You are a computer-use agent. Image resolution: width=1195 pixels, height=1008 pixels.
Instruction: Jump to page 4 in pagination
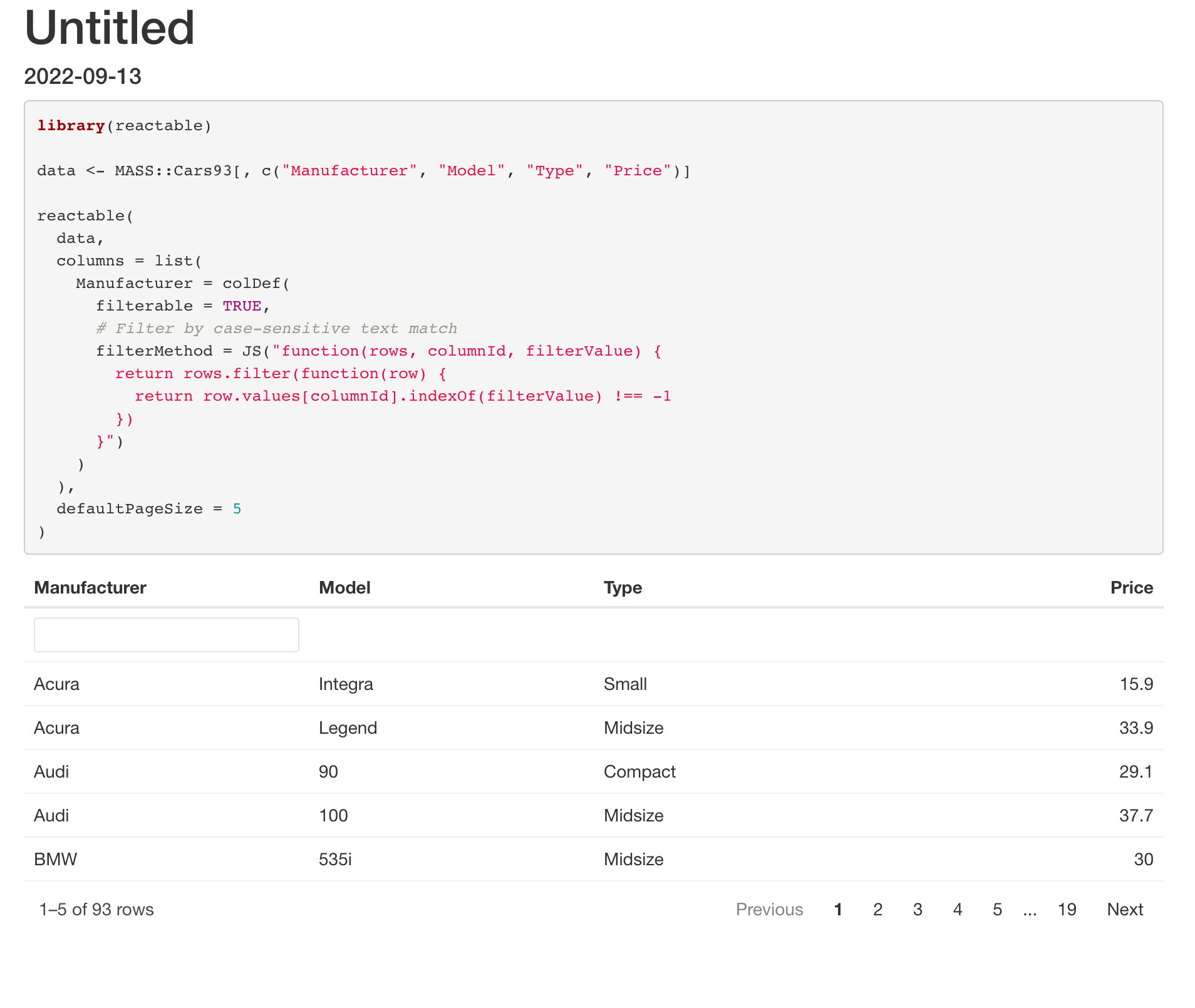(957, 910)
